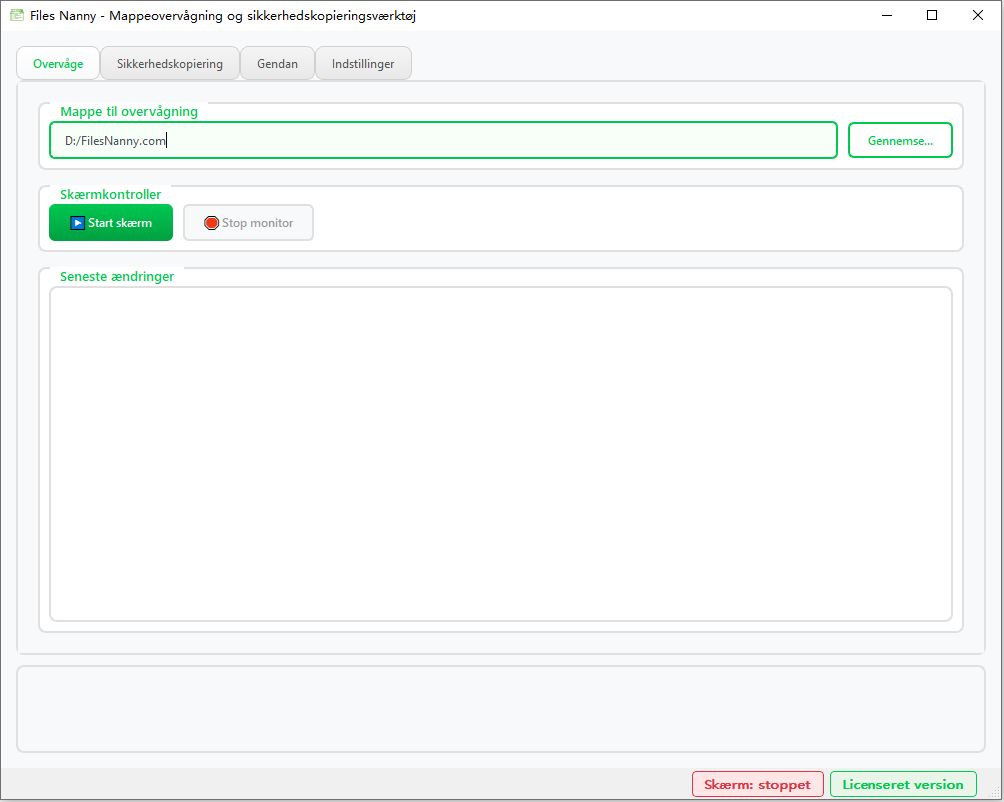Click the red Skærm: stoppet status indicator
Image resolution: width=1004 pixels, height=802 pixels.
point(757,784)
